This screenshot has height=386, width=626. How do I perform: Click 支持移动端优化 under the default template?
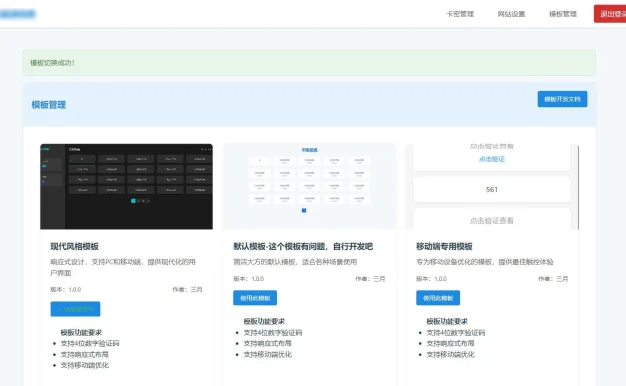(x=267, y=354)
